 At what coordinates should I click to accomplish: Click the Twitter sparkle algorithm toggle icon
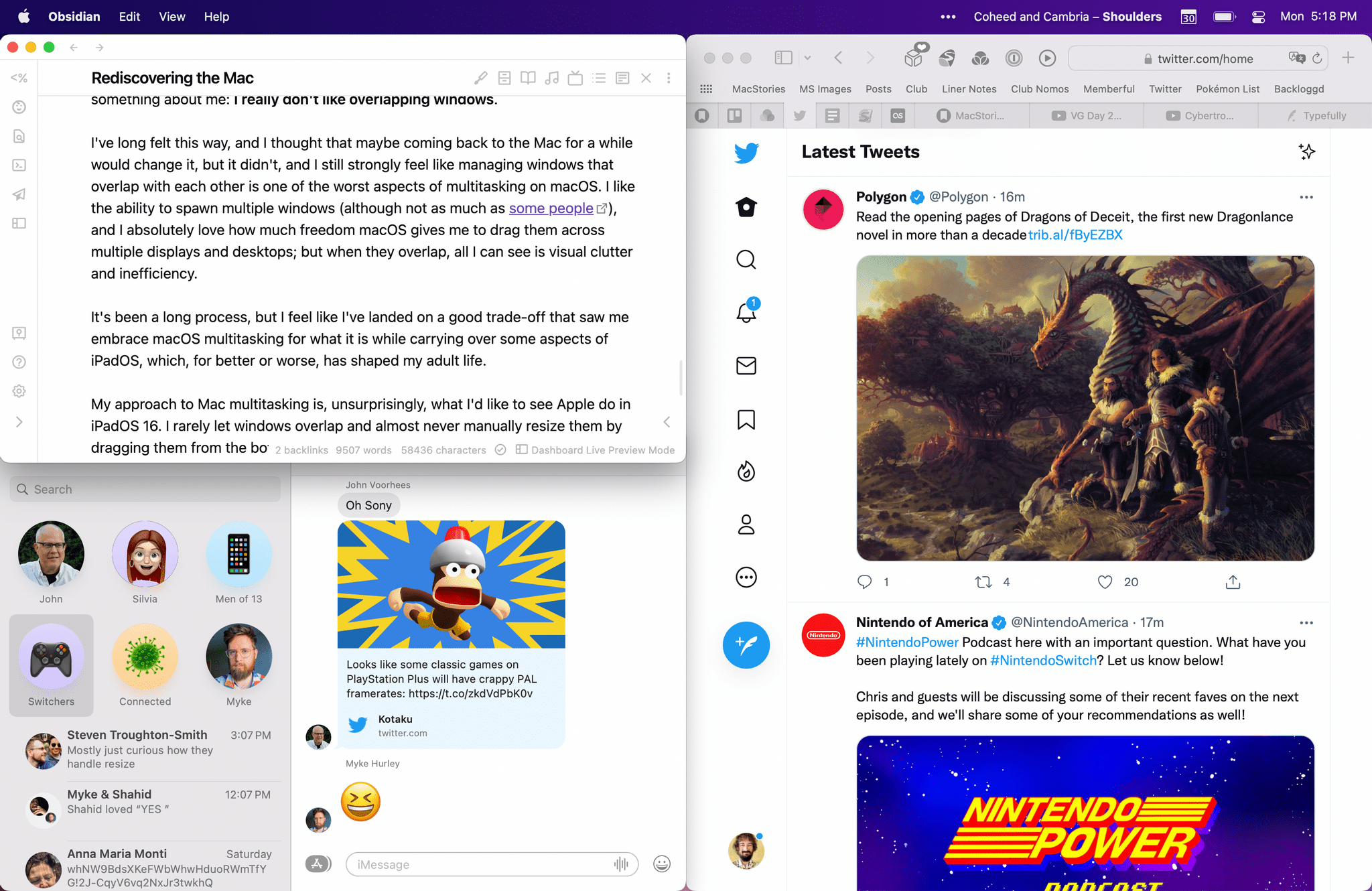coord(1306,152)
